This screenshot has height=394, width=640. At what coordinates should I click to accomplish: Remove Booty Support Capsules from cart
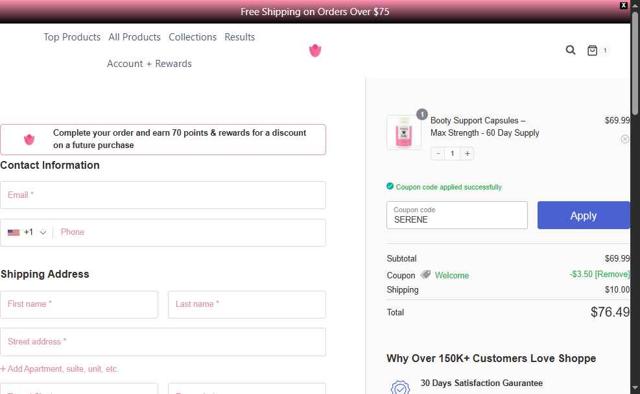624,139
